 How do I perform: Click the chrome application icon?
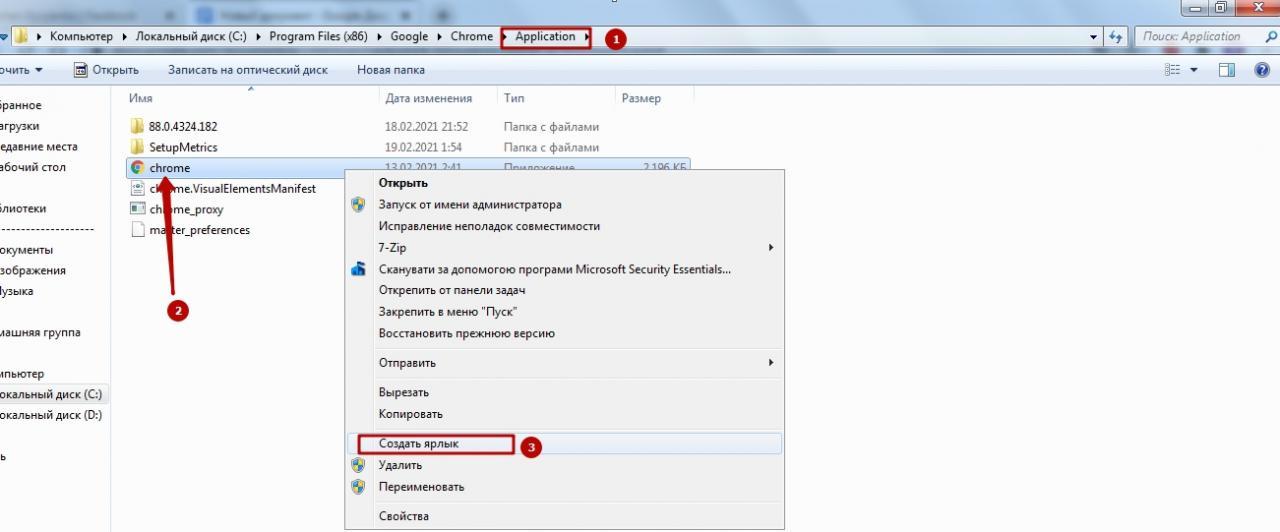tap(138, 168)
